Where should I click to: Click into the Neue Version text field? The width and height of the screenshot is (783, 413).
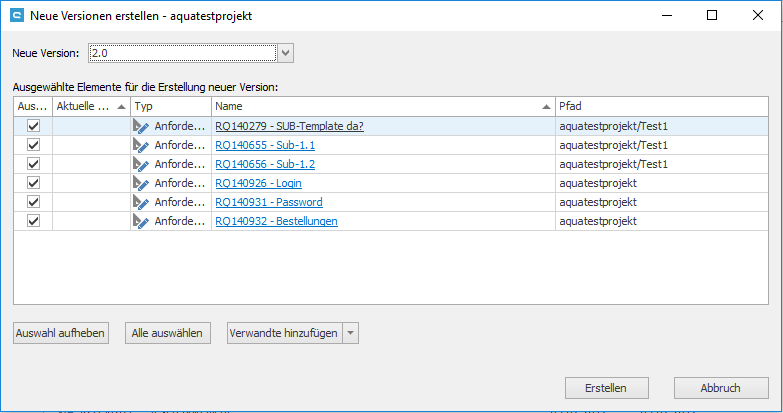pos(180,52)
